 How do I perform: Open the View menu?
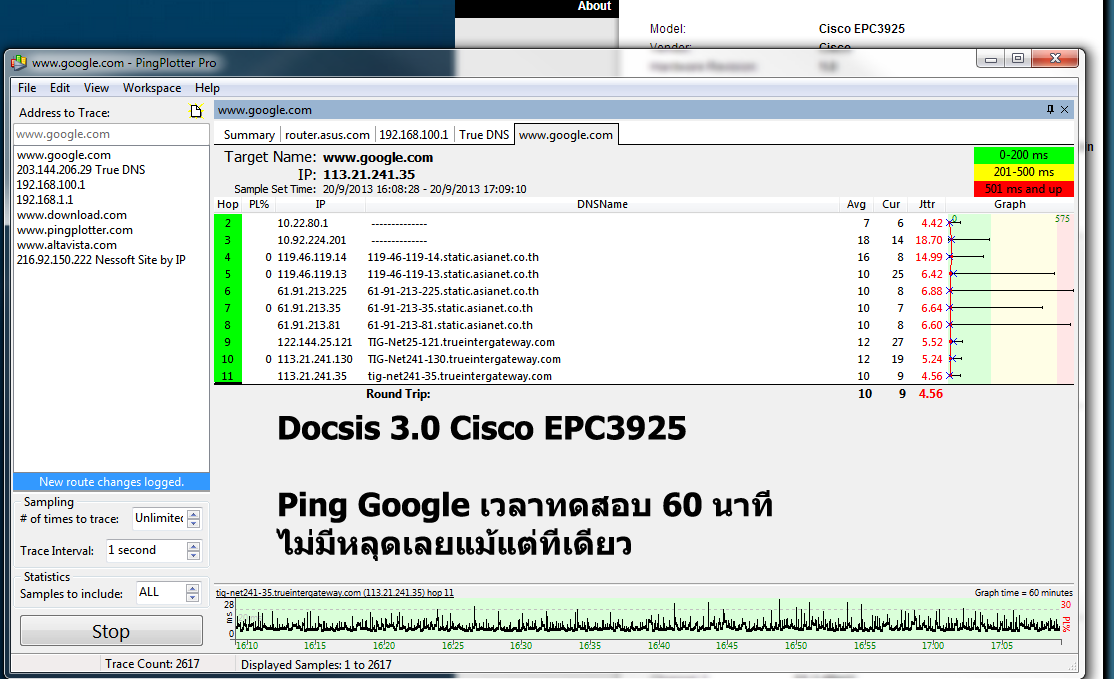click(x=96, y=88)
